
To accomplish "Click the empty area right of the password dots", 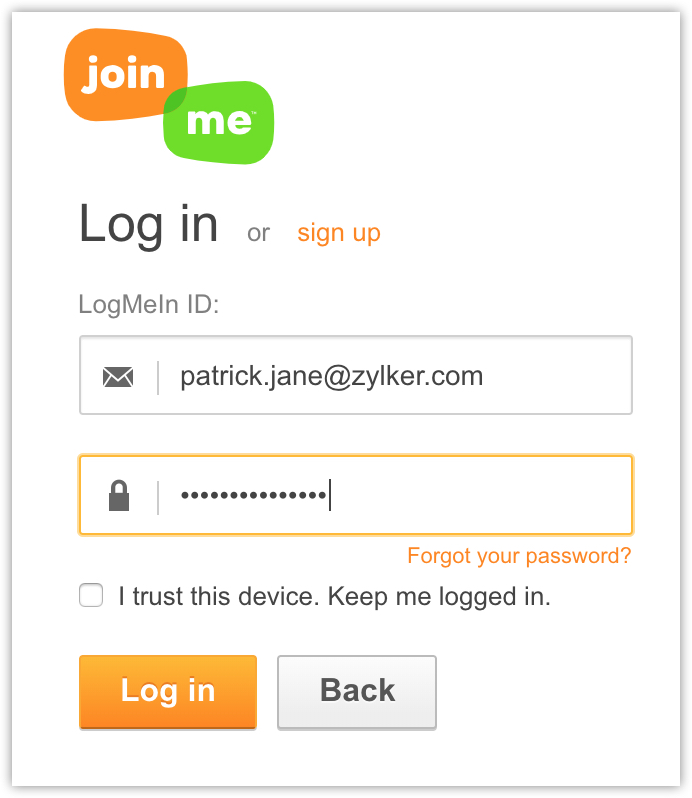I will pos(480,495).
